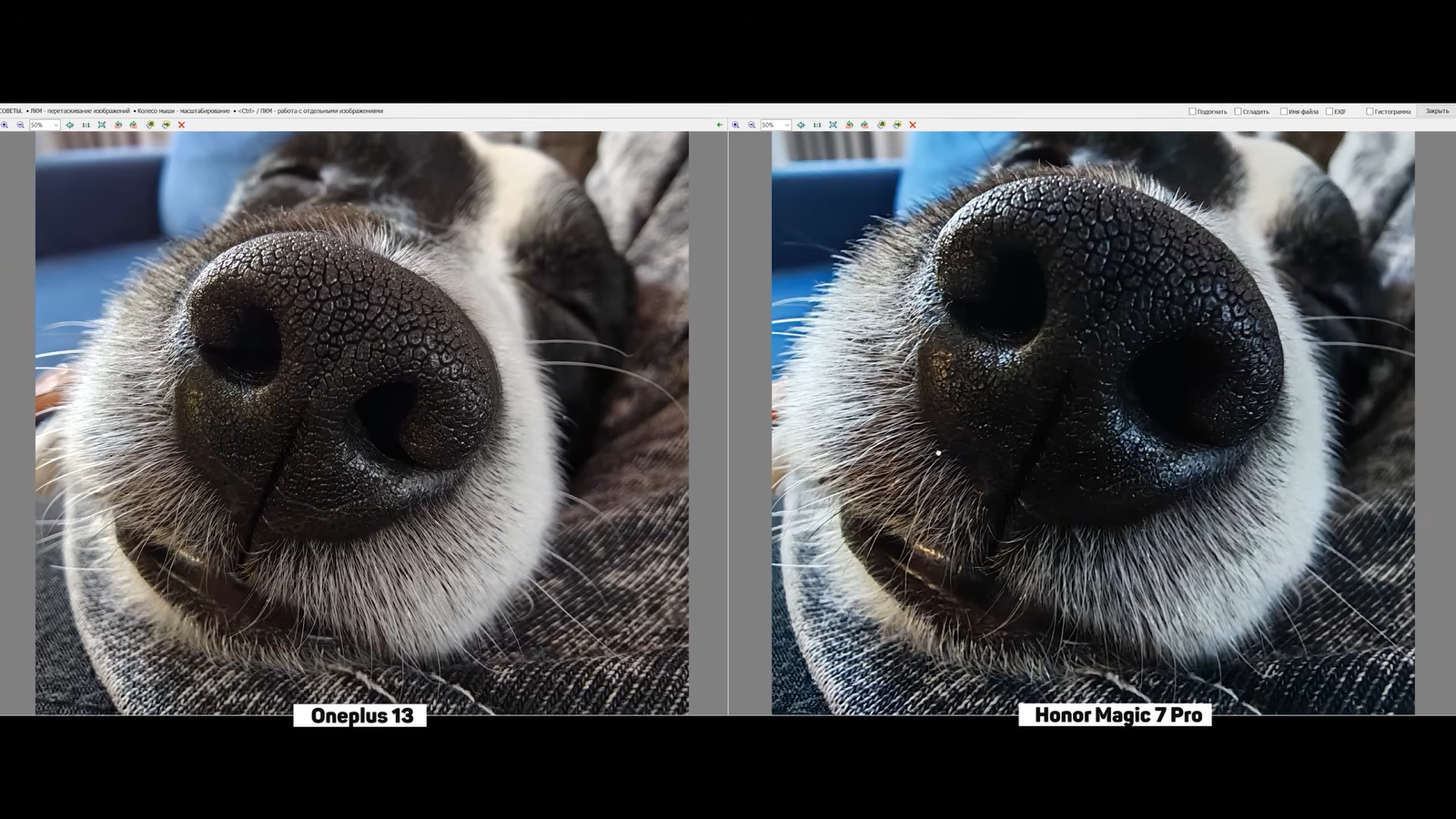Rotate the left image clockwise
This screenshot has height=819, width=1456.
coord(134,125)
